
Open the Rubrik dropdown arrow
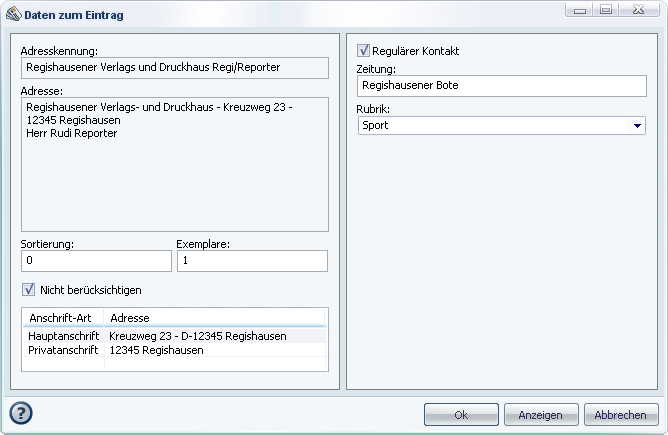[x=638, y=126]
